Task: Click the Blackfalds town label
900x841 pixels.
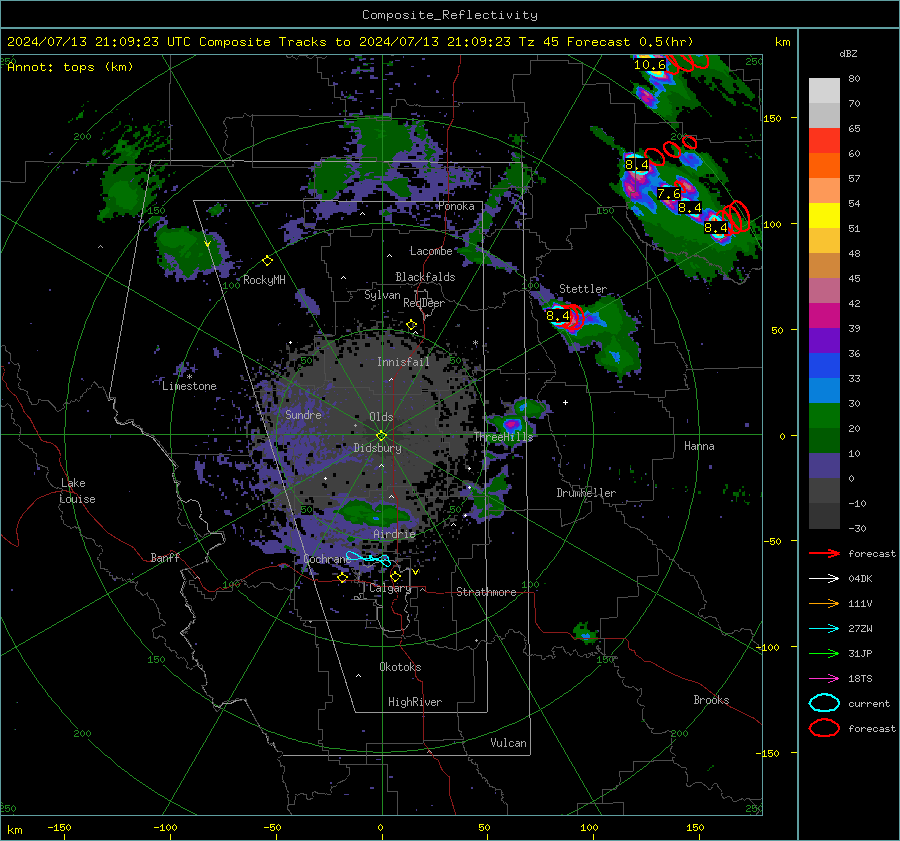Action: coord(425,277)
